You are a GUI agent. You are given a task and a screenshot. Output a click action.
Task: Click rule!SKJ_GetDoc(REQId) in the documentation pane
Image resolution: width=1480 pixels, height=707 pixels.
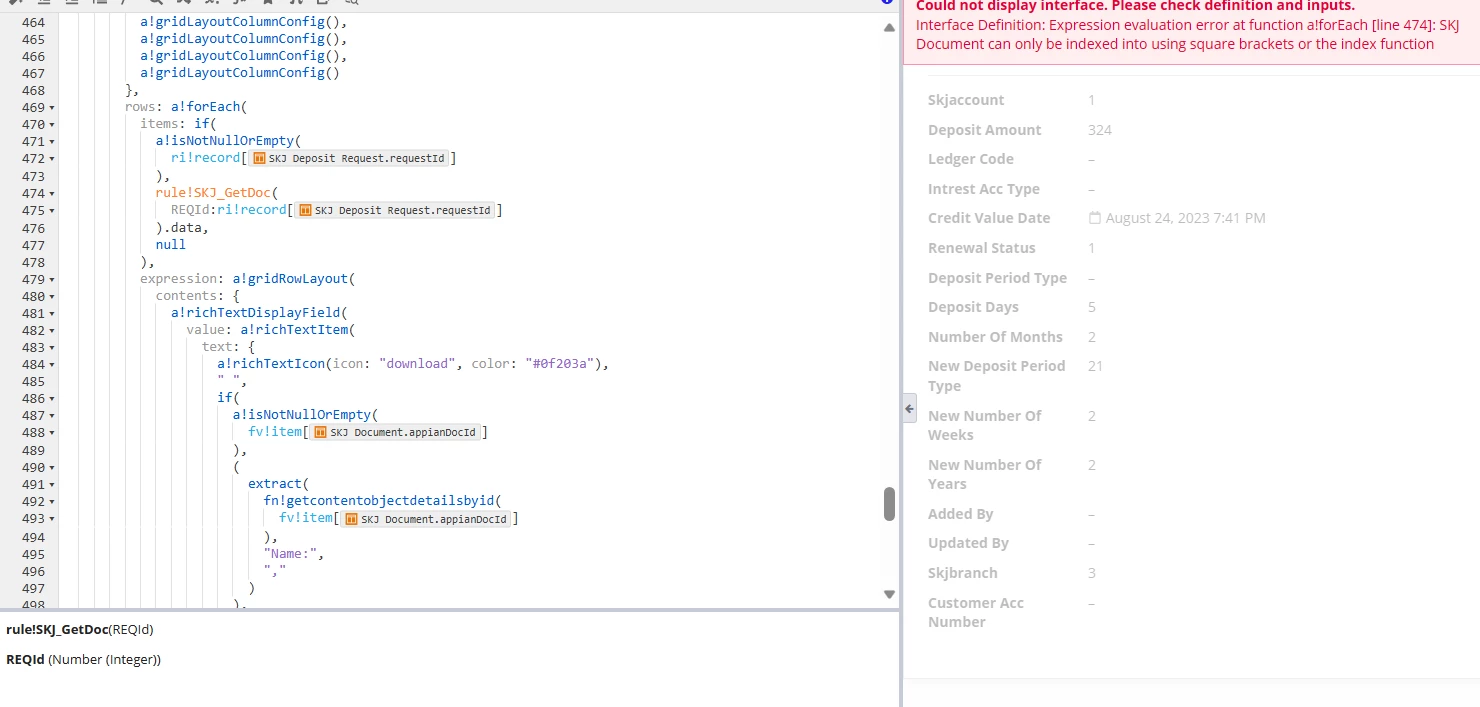80,630
